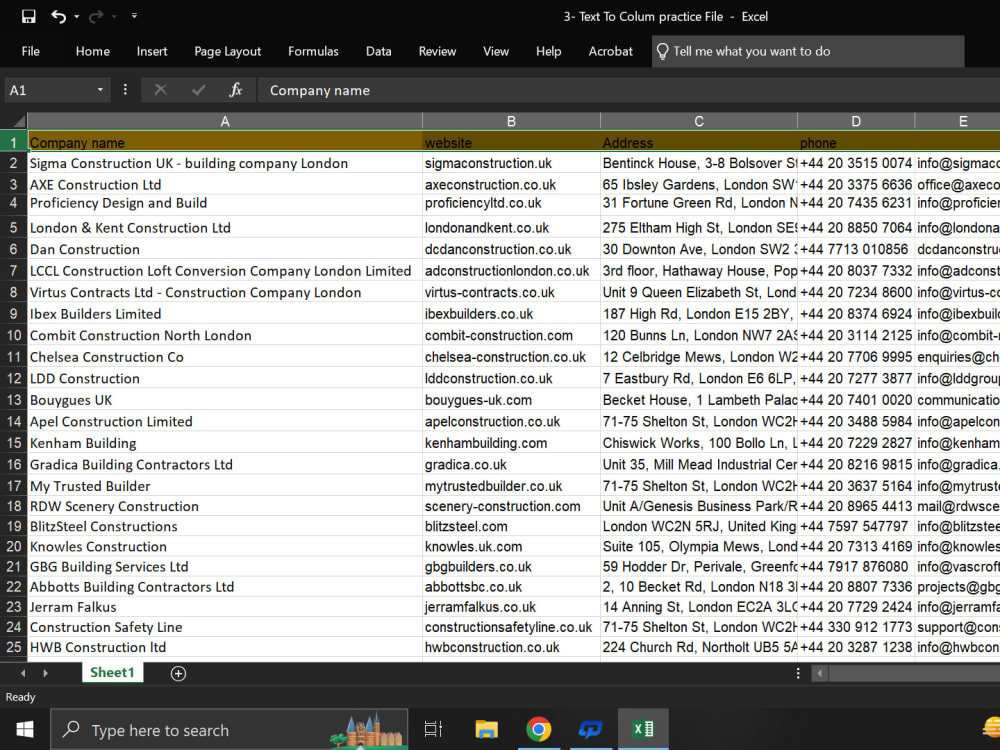Select cell 'blitzsteel.com'
Viewport: 1000px width, 750px height.
(x=511, y=526)
